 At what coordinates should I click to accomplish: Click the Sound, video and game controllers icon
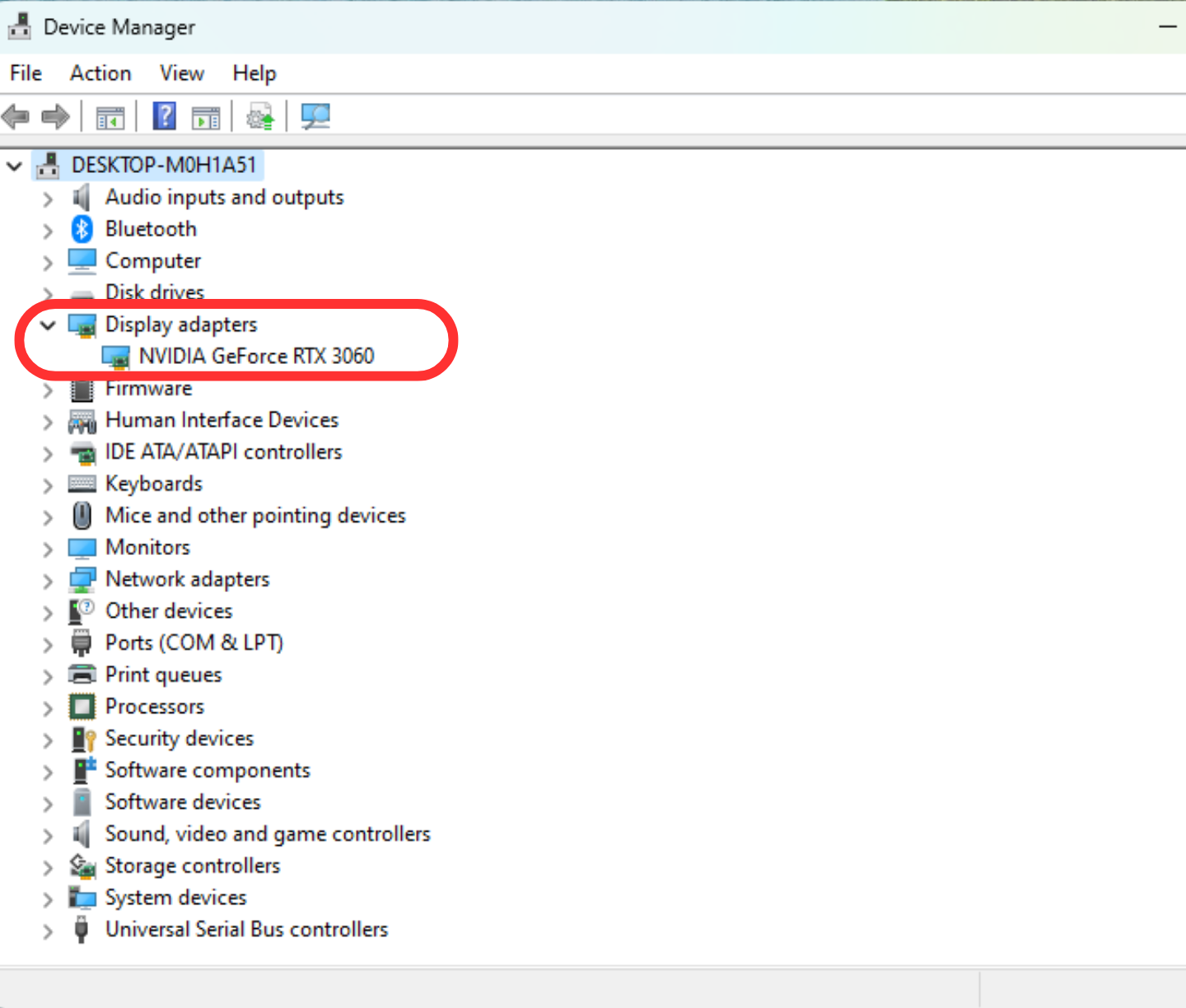tap(81, 834)
